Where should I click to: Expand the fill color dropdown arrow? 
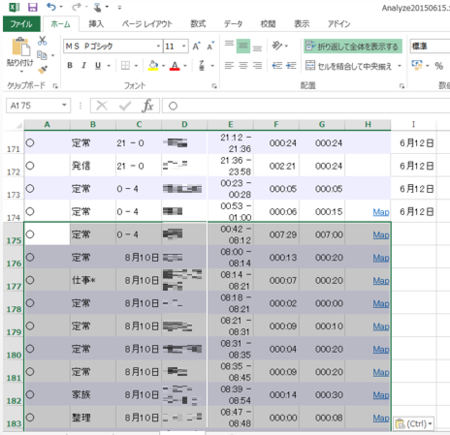click(x=163, y=66)
